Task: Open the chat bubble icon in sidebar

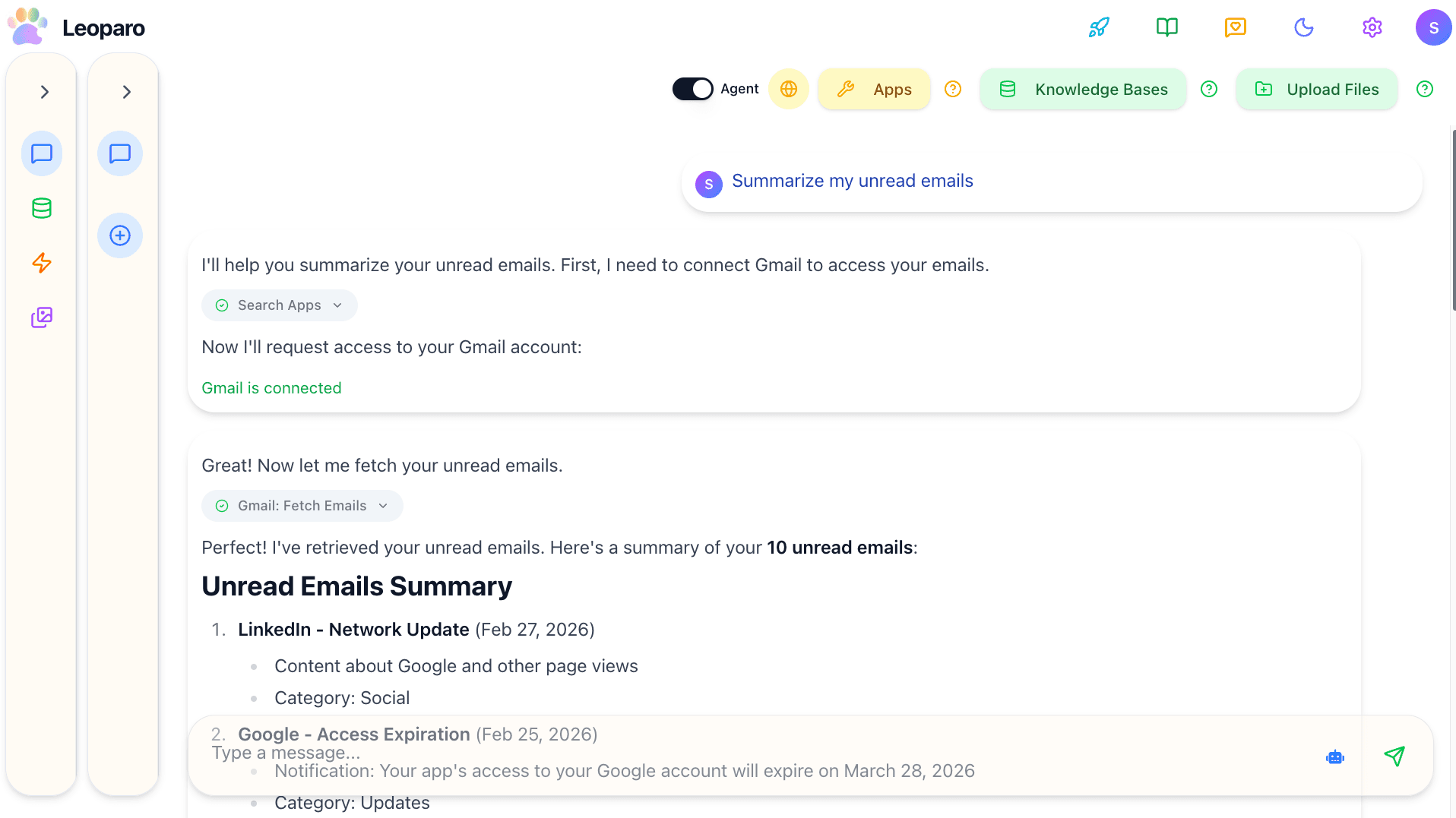Action: [42, 153]
